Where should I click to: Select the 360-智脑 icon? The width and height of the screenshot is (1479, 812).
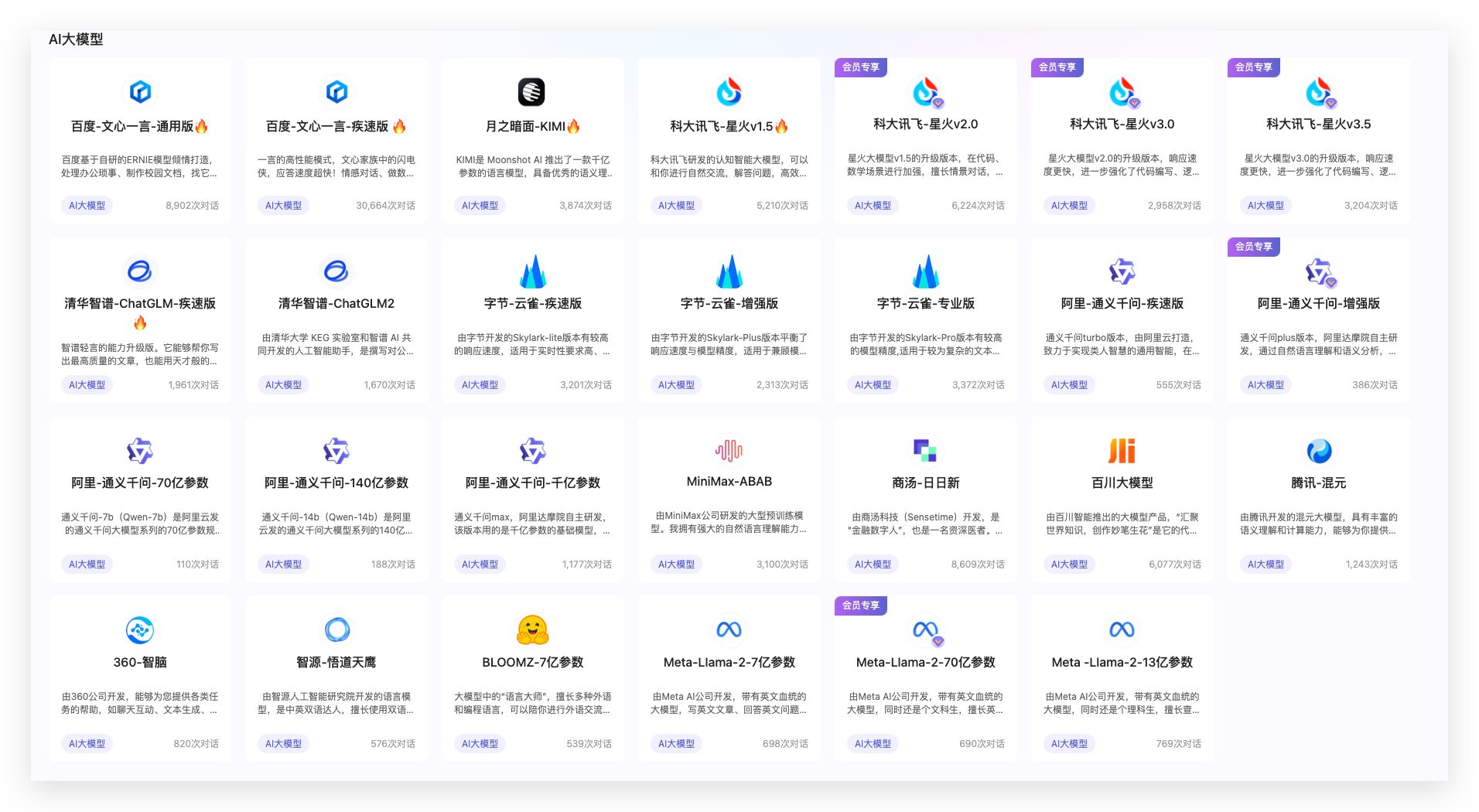[x=140, y=630]
